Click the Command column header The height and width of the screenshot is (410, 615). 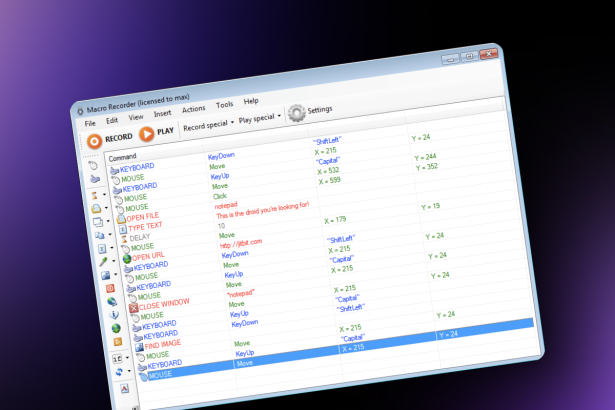(122, 158)
